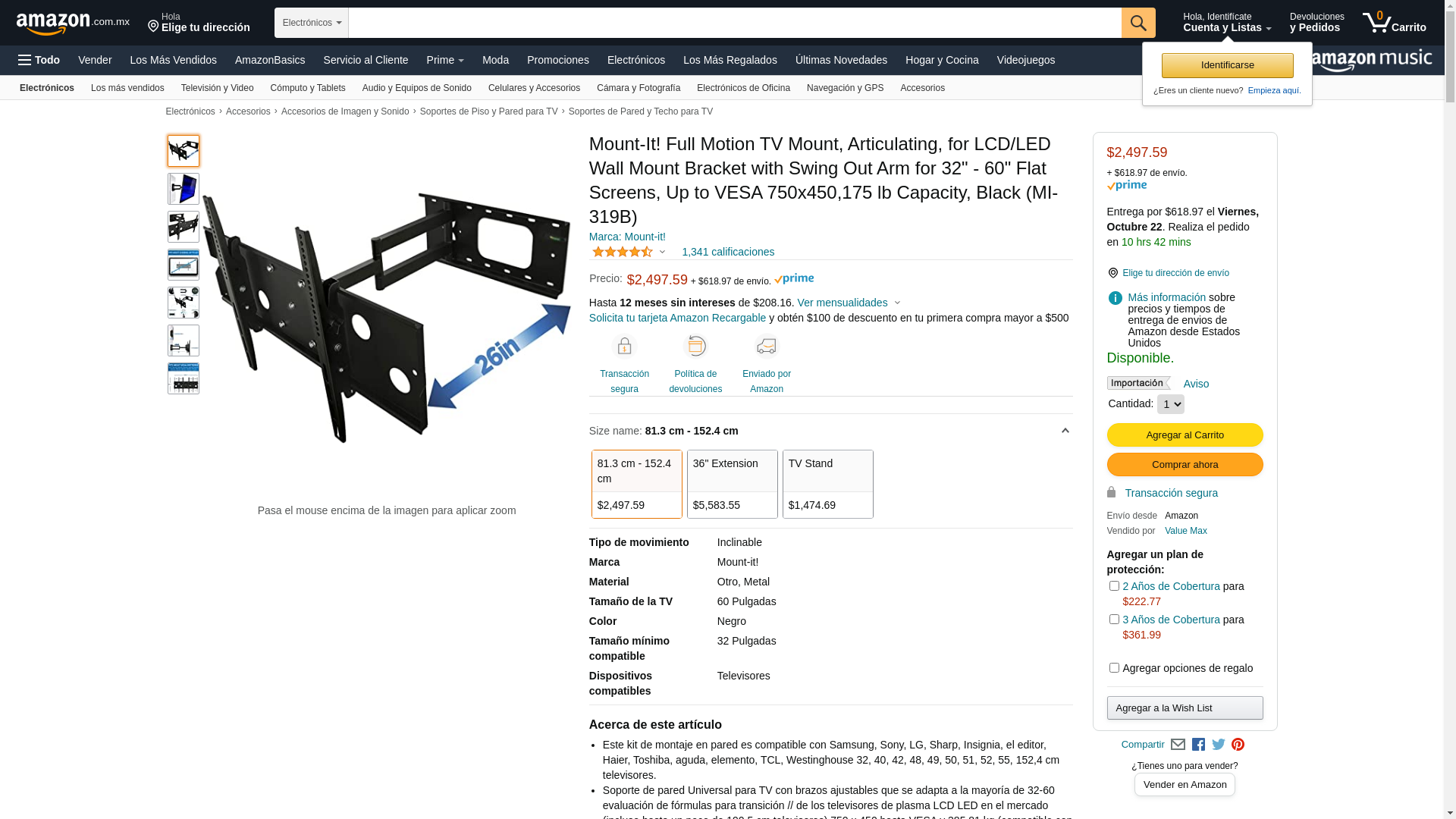
Task: Open the 1,341 calificaciones link
Action: 728,252
